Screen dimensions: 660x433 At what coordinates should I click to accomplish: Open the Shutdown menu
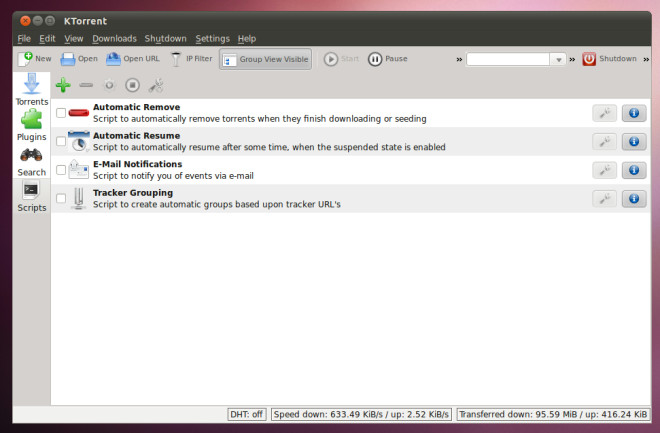[x=165, y=39]
